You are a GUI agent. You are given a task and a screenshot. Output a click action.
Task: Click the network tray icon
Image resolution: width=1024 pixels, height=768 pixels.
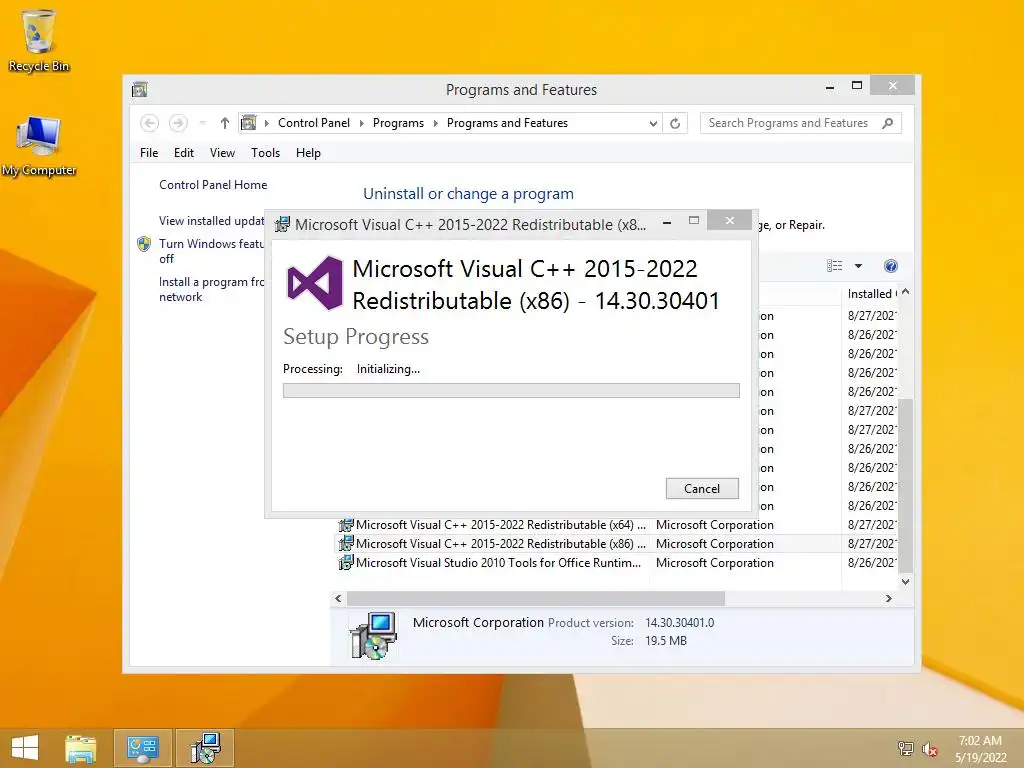(x=905, y=748)
